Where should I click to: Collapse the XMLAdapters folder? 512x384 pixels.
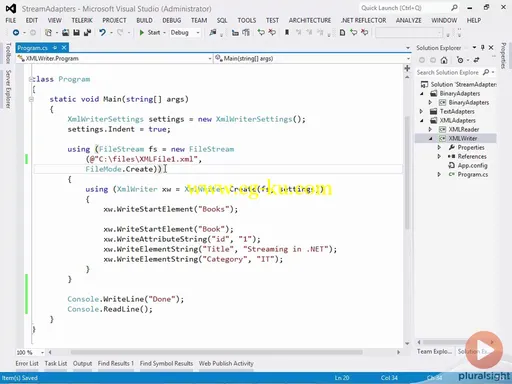pyautogui.click(x=422, y=121)
